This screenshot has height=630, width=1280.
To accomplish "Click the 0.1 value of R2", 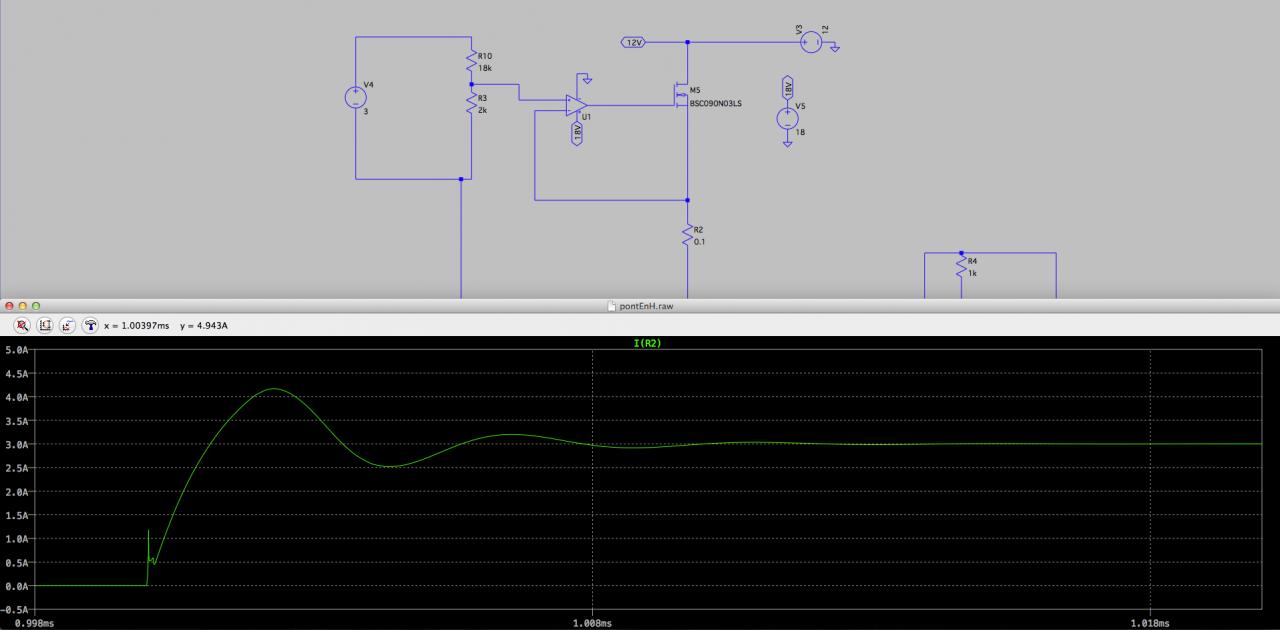I will [699, 242].
